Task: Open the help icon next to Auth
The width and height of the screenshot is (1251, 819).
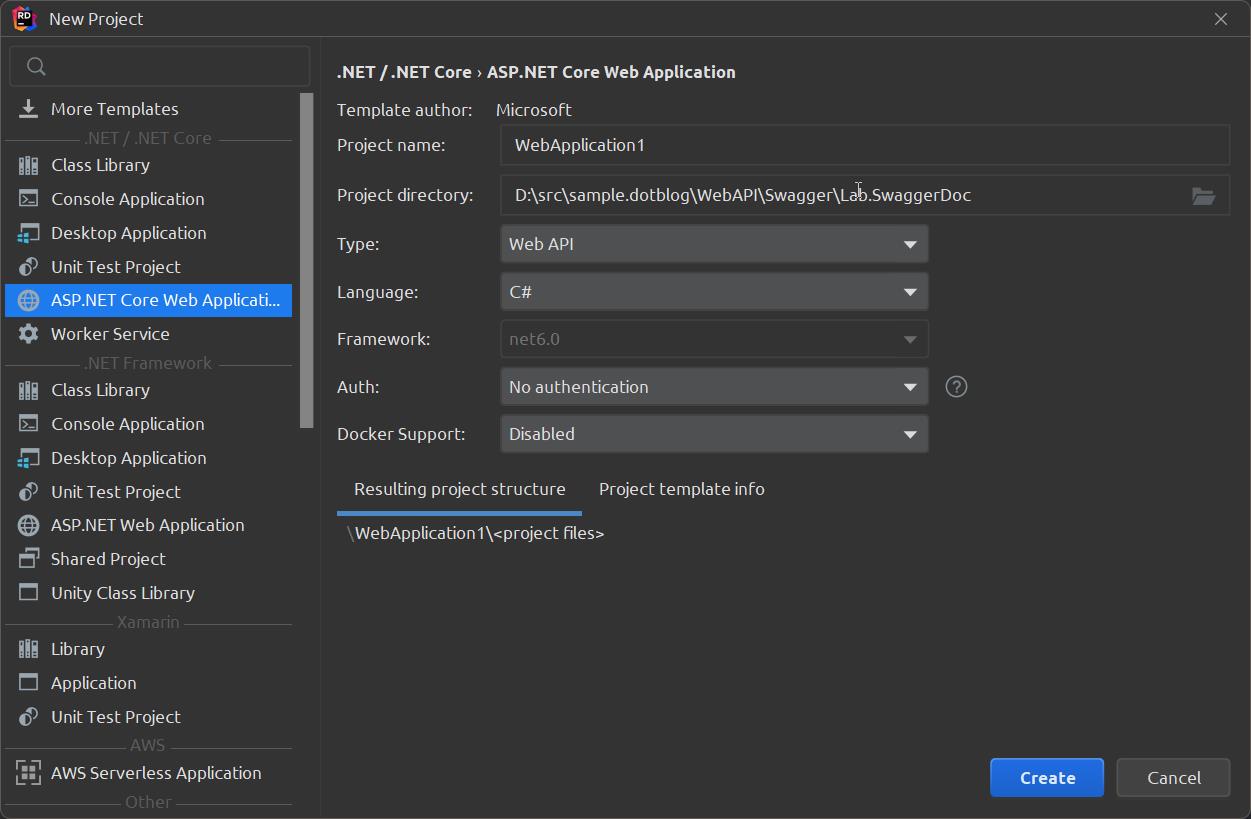Action: [x=955, y=386]
